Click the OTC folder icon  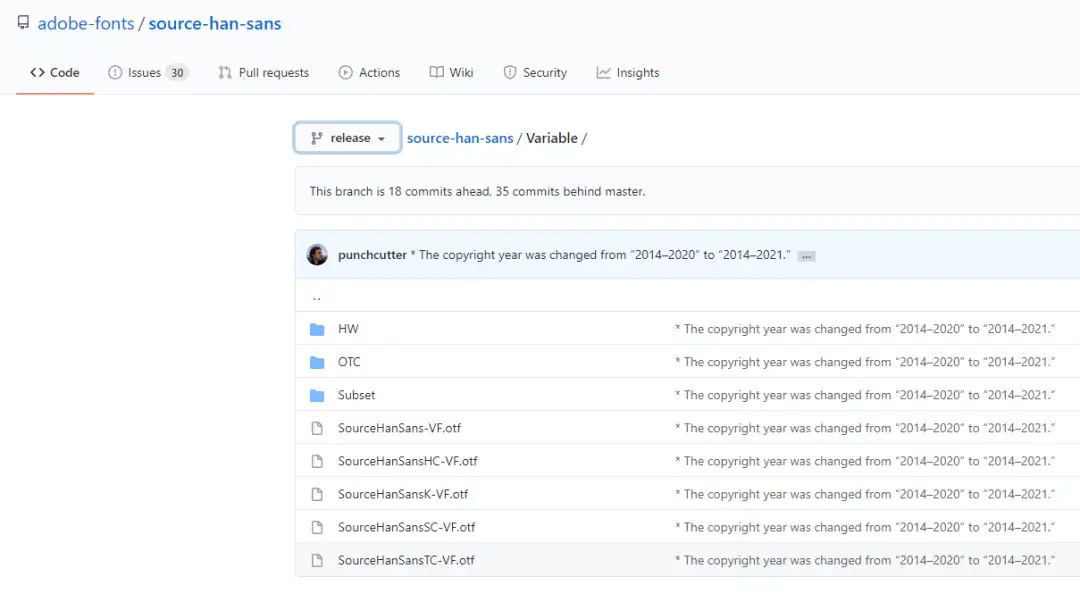coord(317,362)
